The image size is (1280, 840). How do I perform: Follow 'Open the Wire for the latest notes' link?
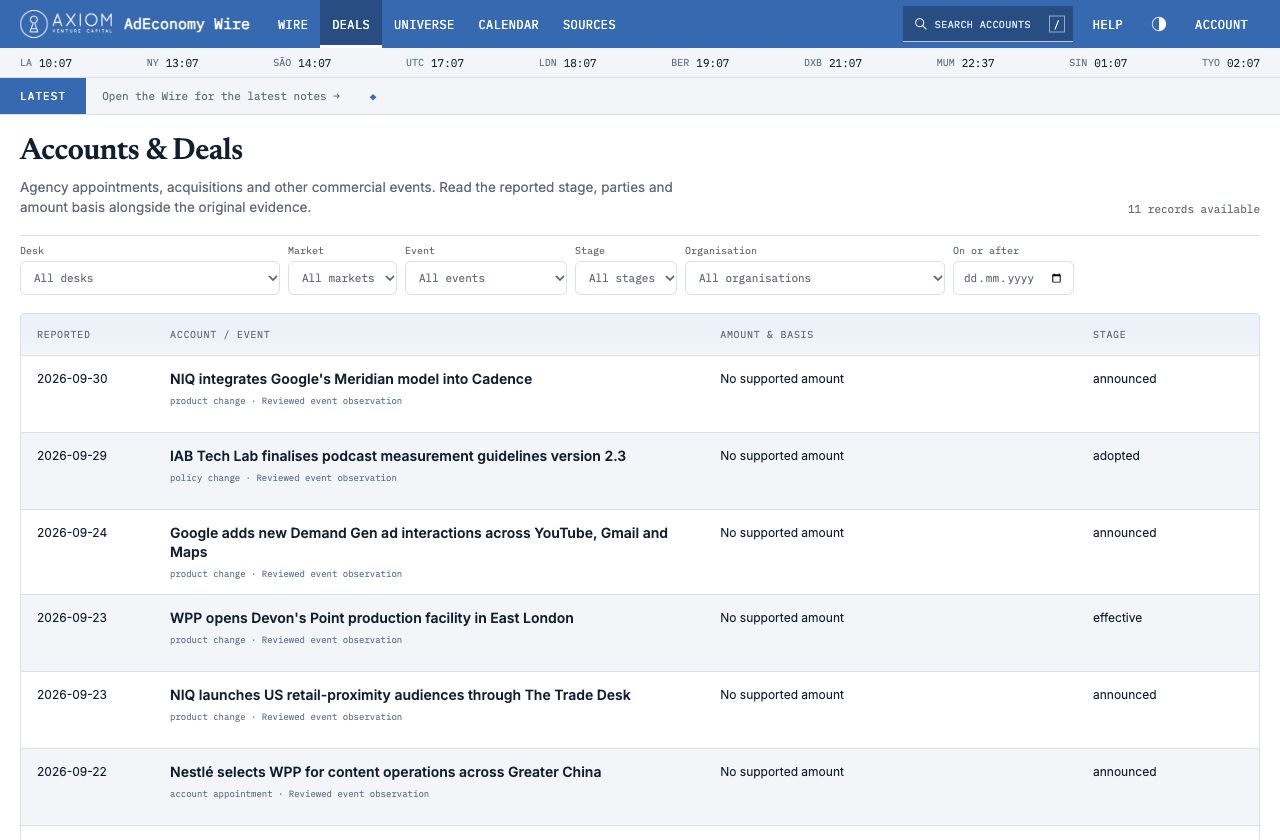(221, 96)
